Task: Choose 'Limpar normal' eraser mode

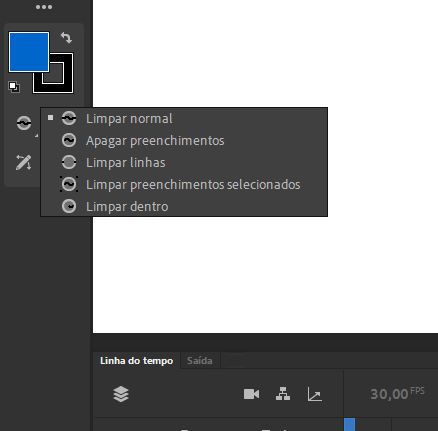Action: tap(184, 118)
